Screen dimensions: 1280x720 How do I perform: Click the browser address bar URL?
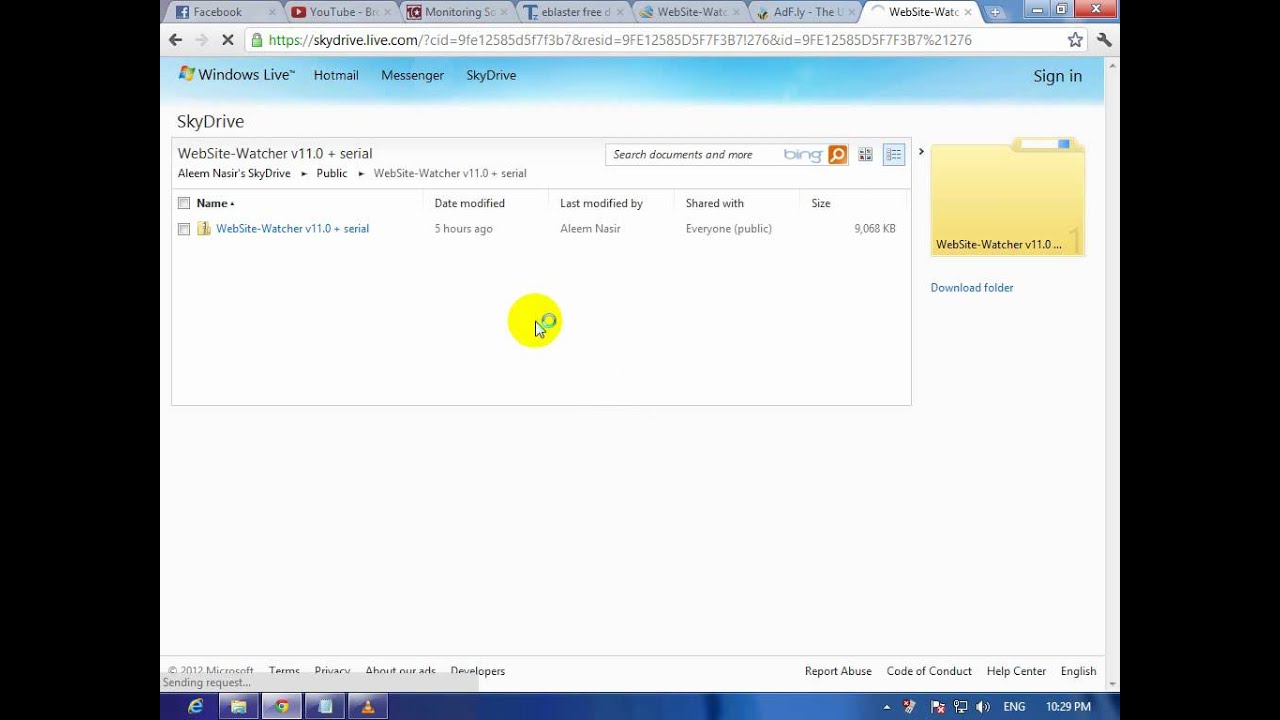tap(620, 40)
